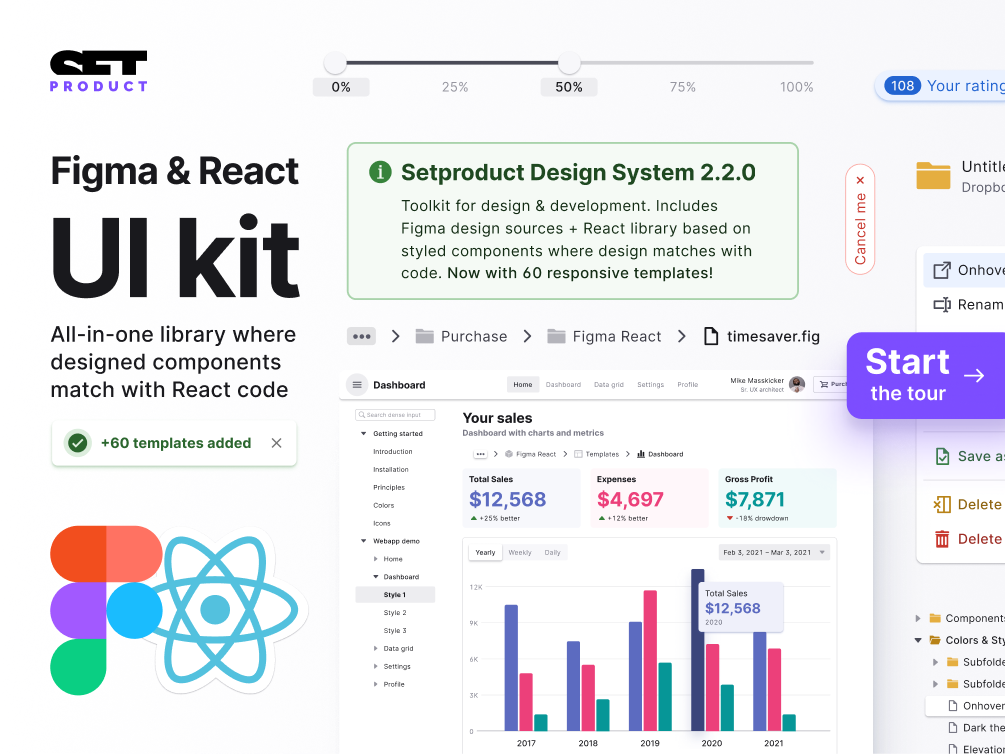Image resolution: width=1005 pixels, height=754 pixels.
Task: Click the small ellipsis in dashboard breadcrumbs
Action: click(481, 454)
